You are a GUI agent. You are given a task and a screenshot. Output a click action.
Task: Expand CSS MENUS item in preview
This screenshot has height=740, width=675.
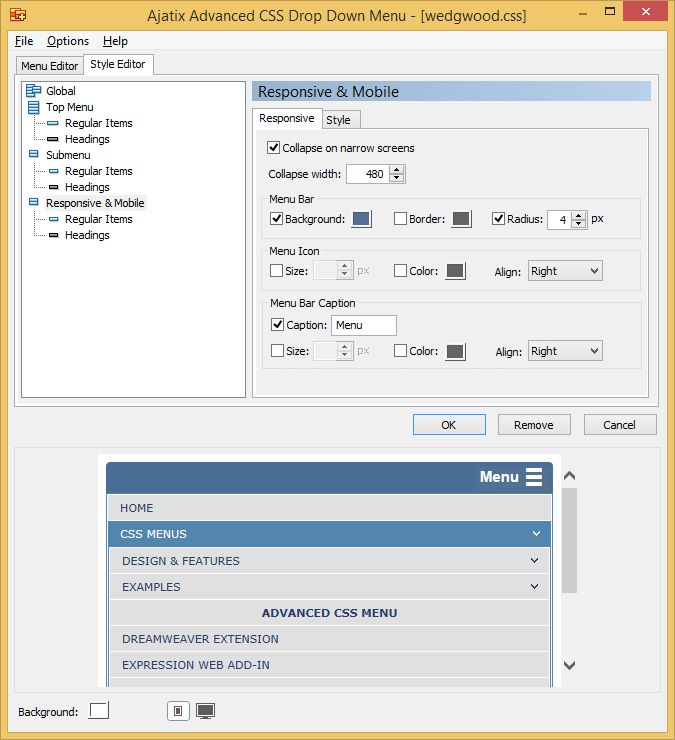(536, 534)
